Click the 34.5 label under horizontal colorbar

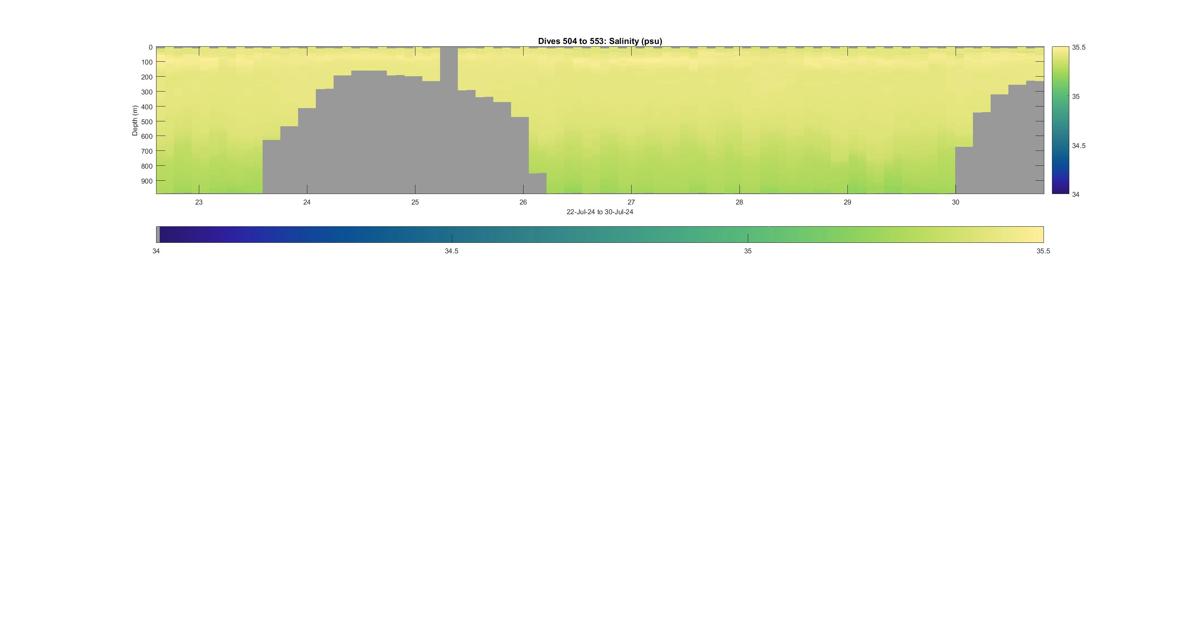click(x=452, y=251)
